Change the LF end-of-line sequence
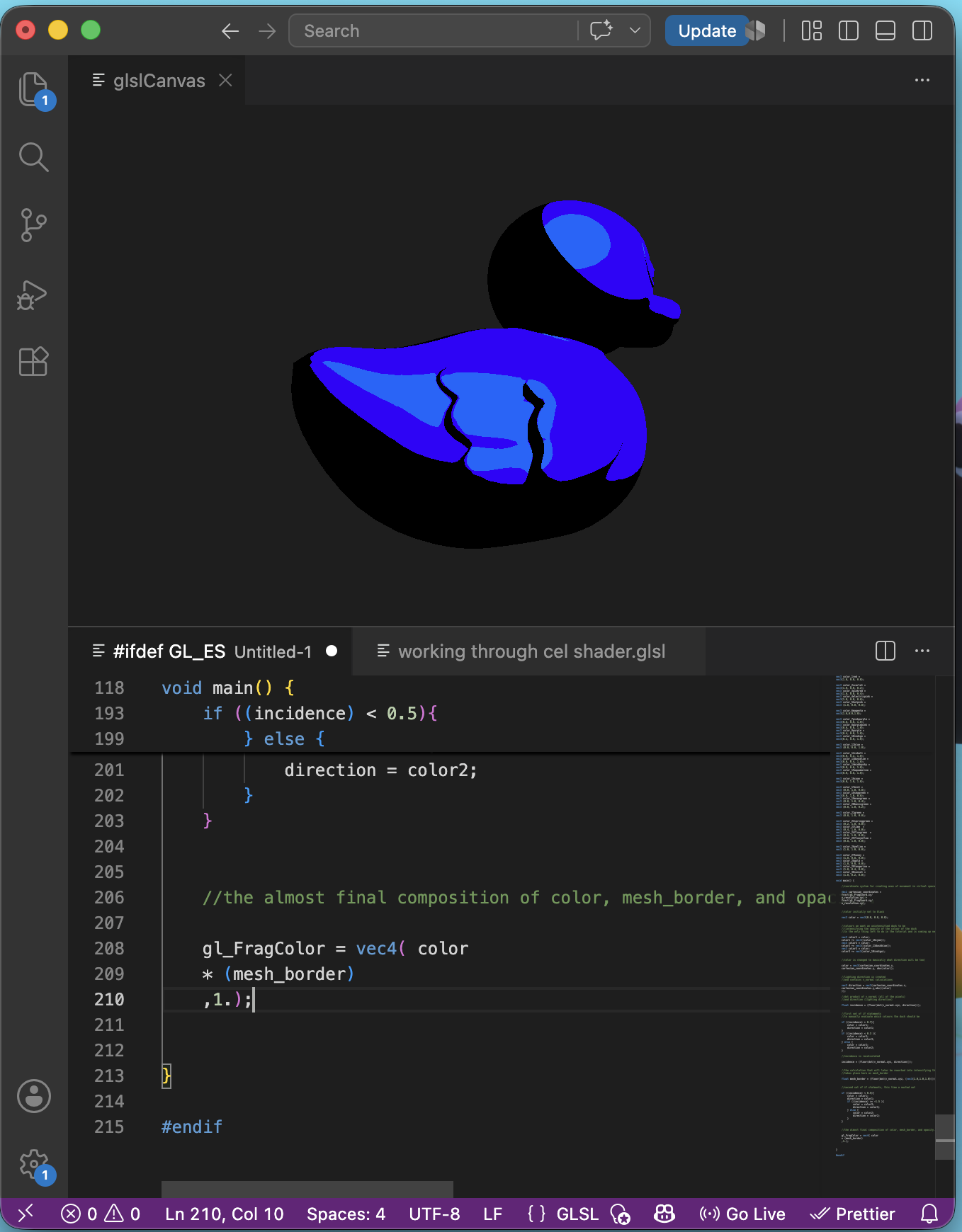Screen dimensions: 962x1232 click(x=493, y=1214)
